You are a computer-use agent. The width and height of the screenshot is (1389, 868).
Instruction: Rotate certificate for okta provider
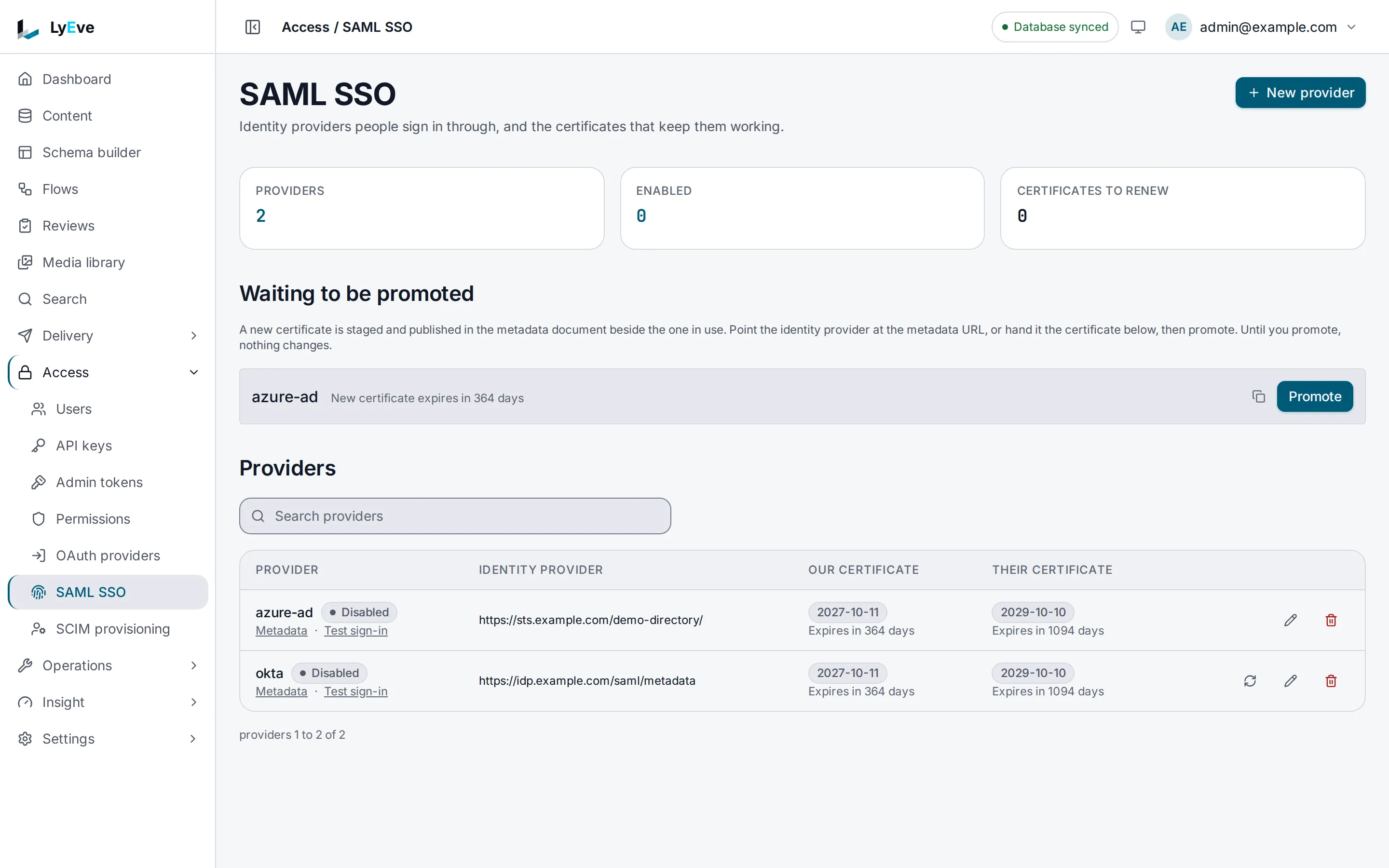pyautogui.click(x=1250, y=681)
